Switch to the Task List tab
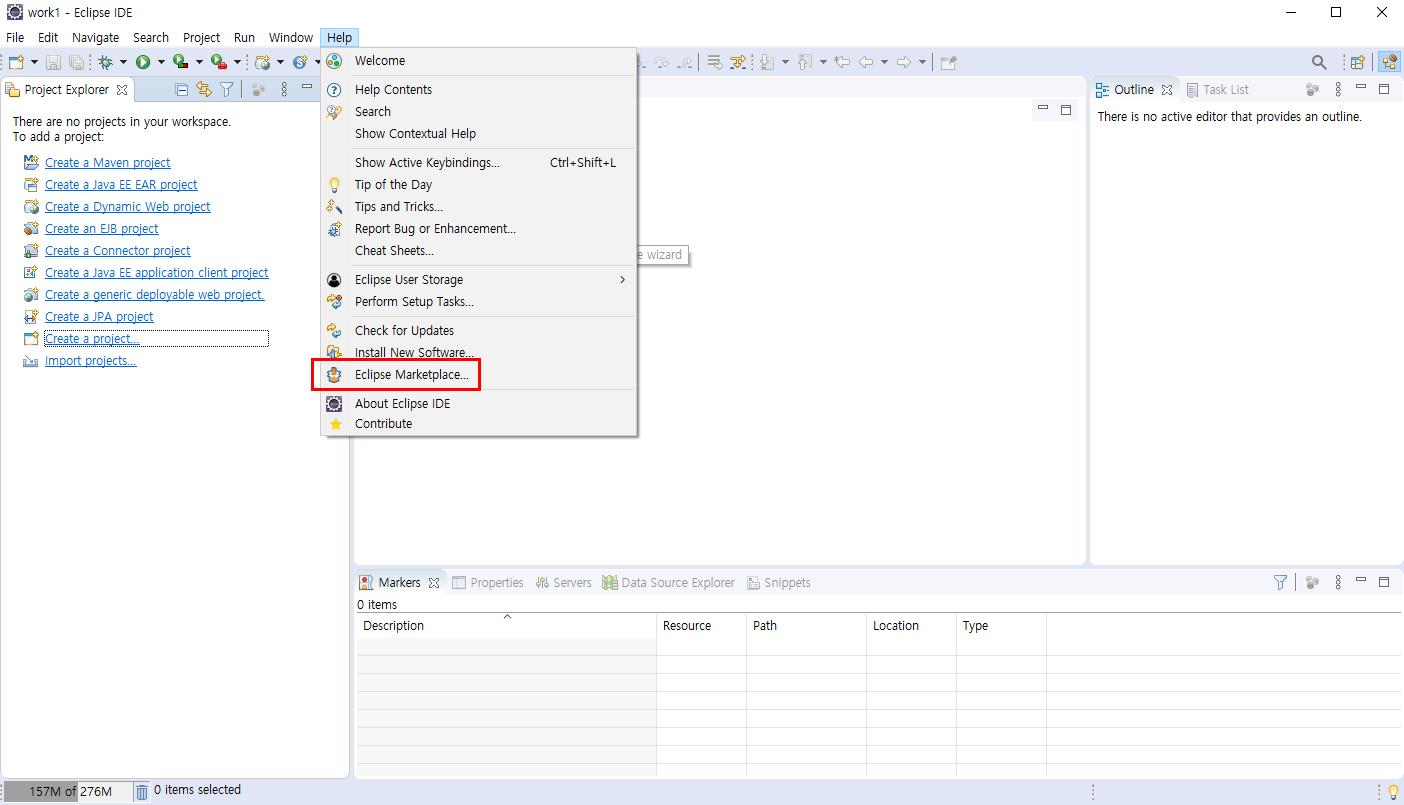 click(x=1217, y=90)
